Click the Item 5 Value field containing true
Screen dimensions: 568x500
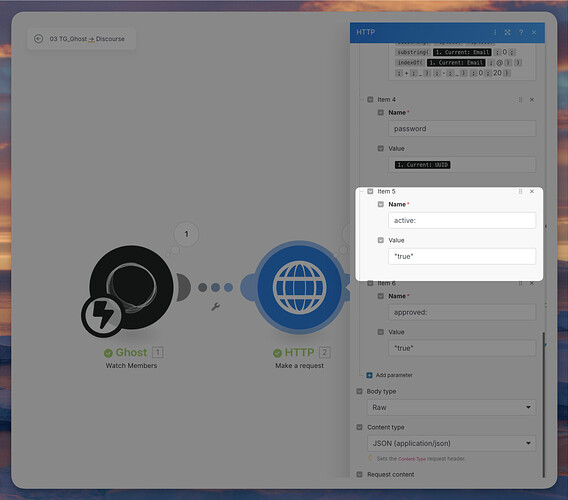[462, 257]
